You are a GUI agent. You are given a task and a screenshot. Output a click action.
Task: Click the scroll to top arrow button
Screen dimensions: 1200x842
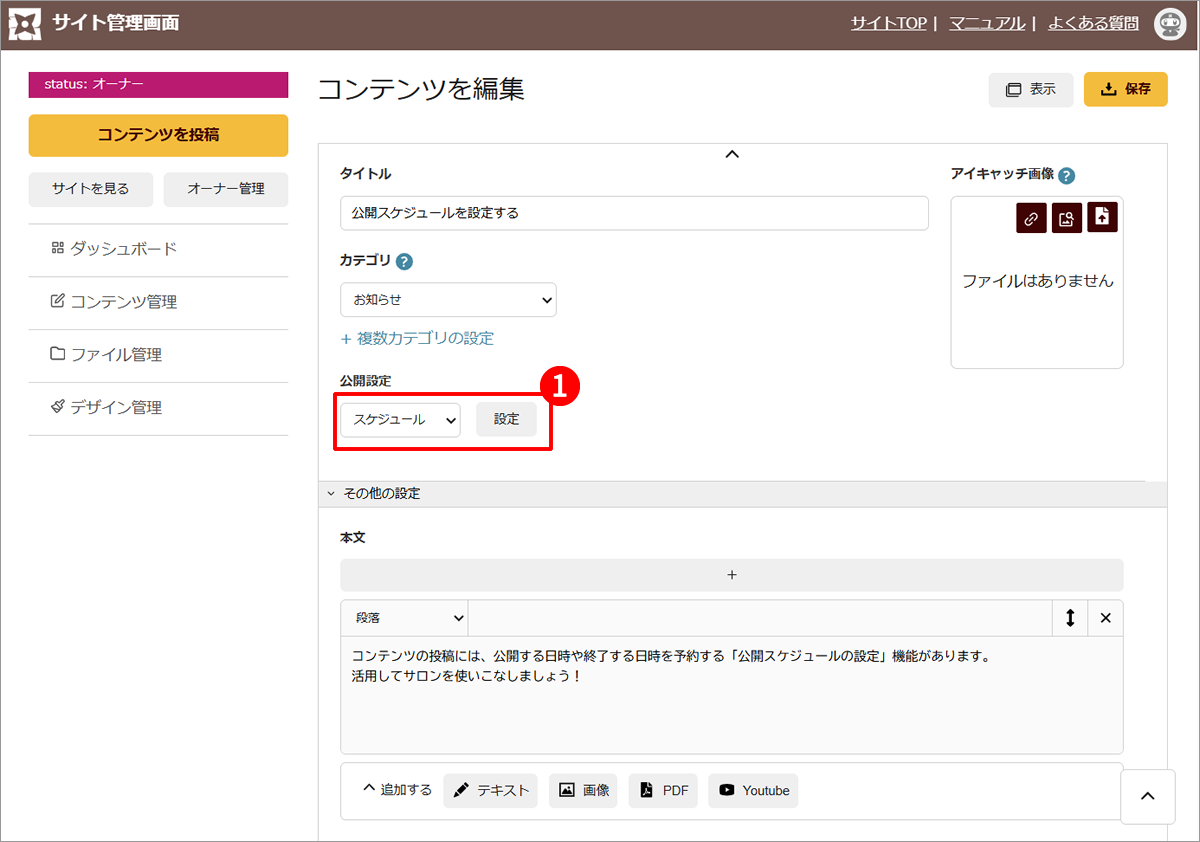click(1148, 796)
